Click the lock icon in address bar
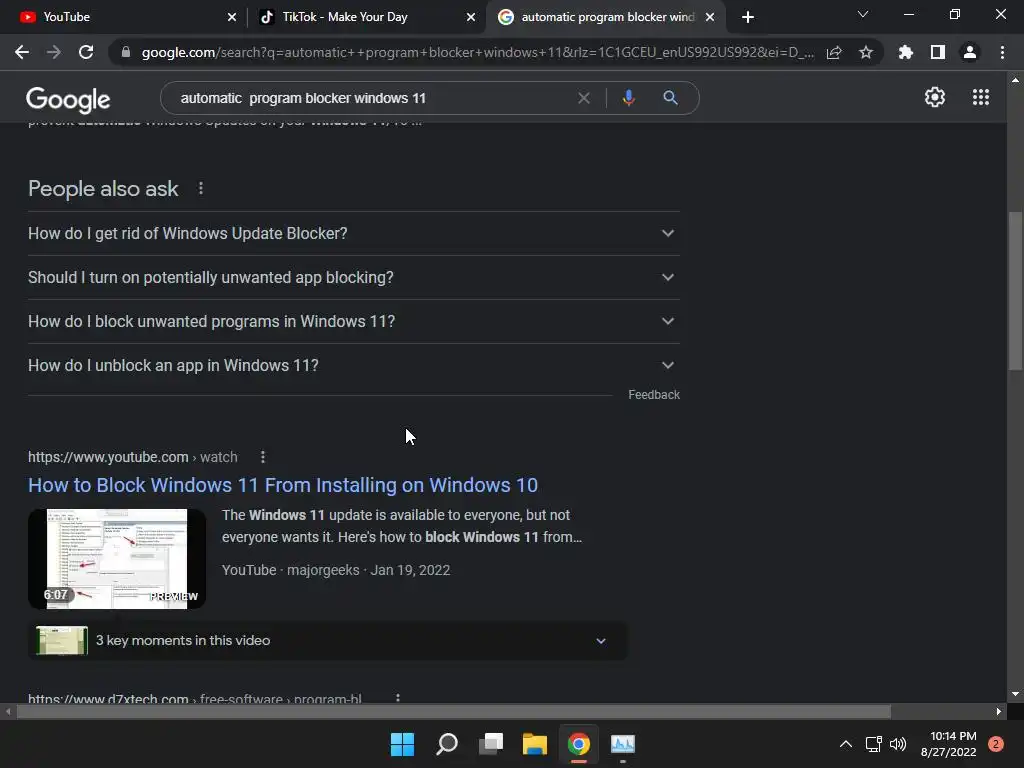Viewport: 1024px width, 768px height. (126, 52)
